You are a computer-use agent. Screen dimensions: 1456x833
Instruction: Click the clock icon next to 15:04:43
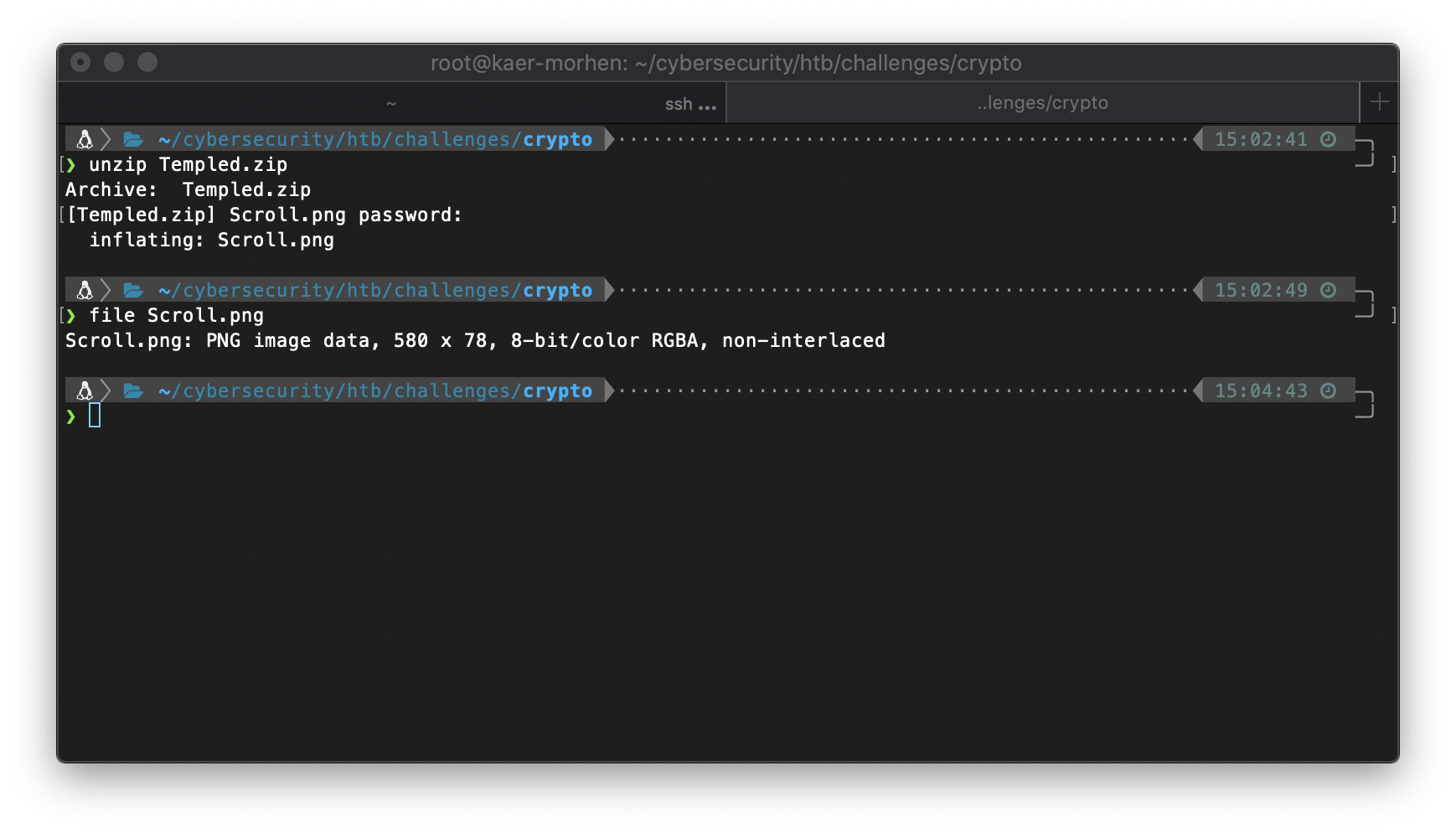(x=1329, y=391)
